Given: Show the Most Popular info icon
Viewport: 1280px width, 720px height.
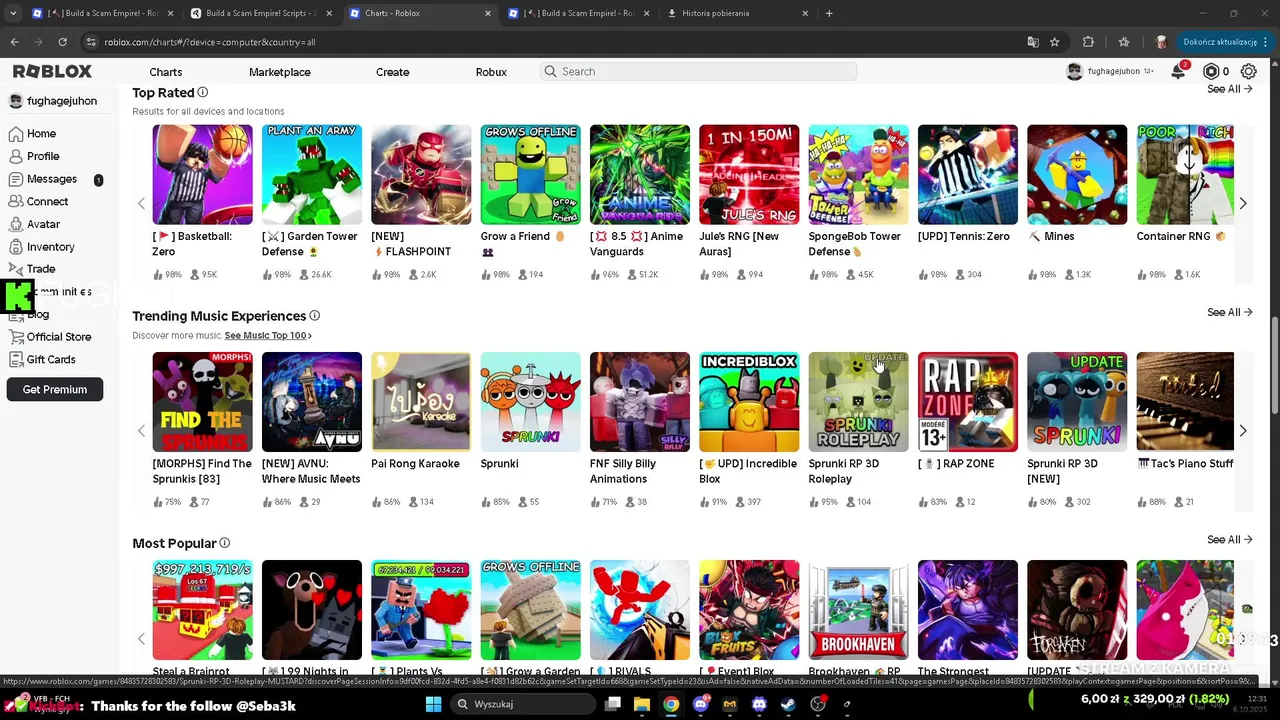Looking at the screenshot, I should tap(225, 543).
